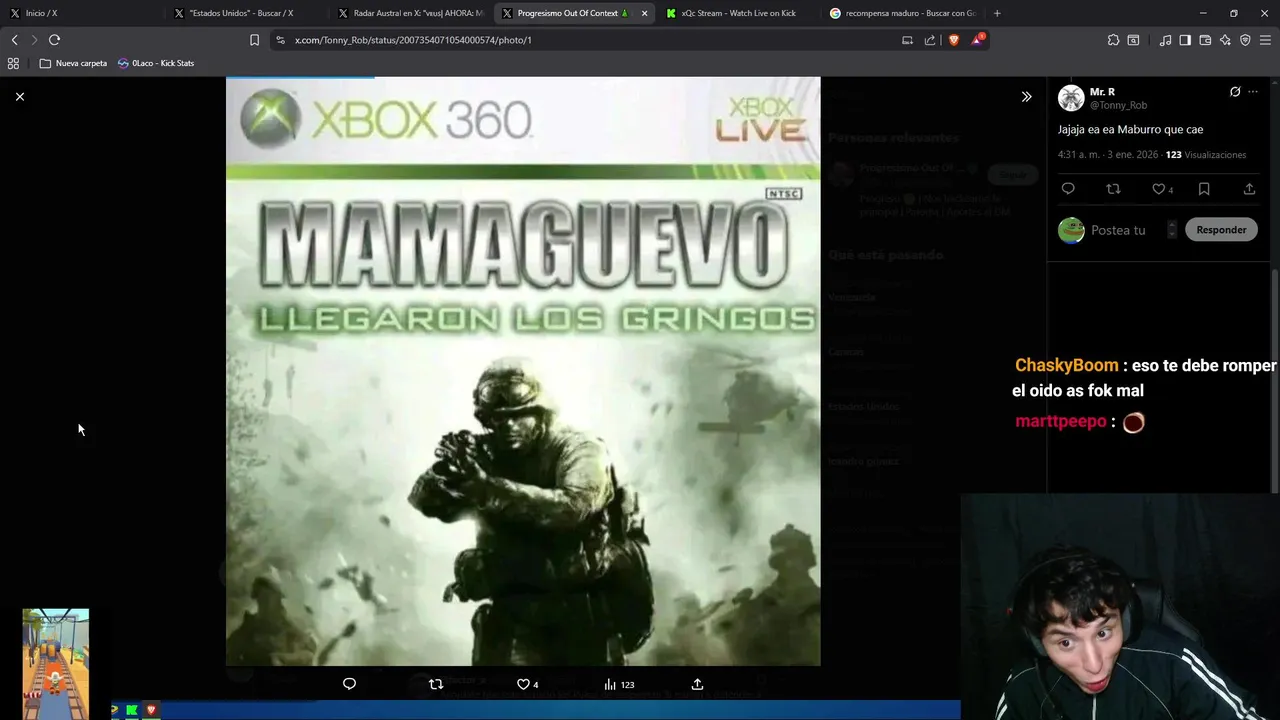Like the tweet in the sidebar heart icon
The image size is (1280, 720).
[1162, 189]
